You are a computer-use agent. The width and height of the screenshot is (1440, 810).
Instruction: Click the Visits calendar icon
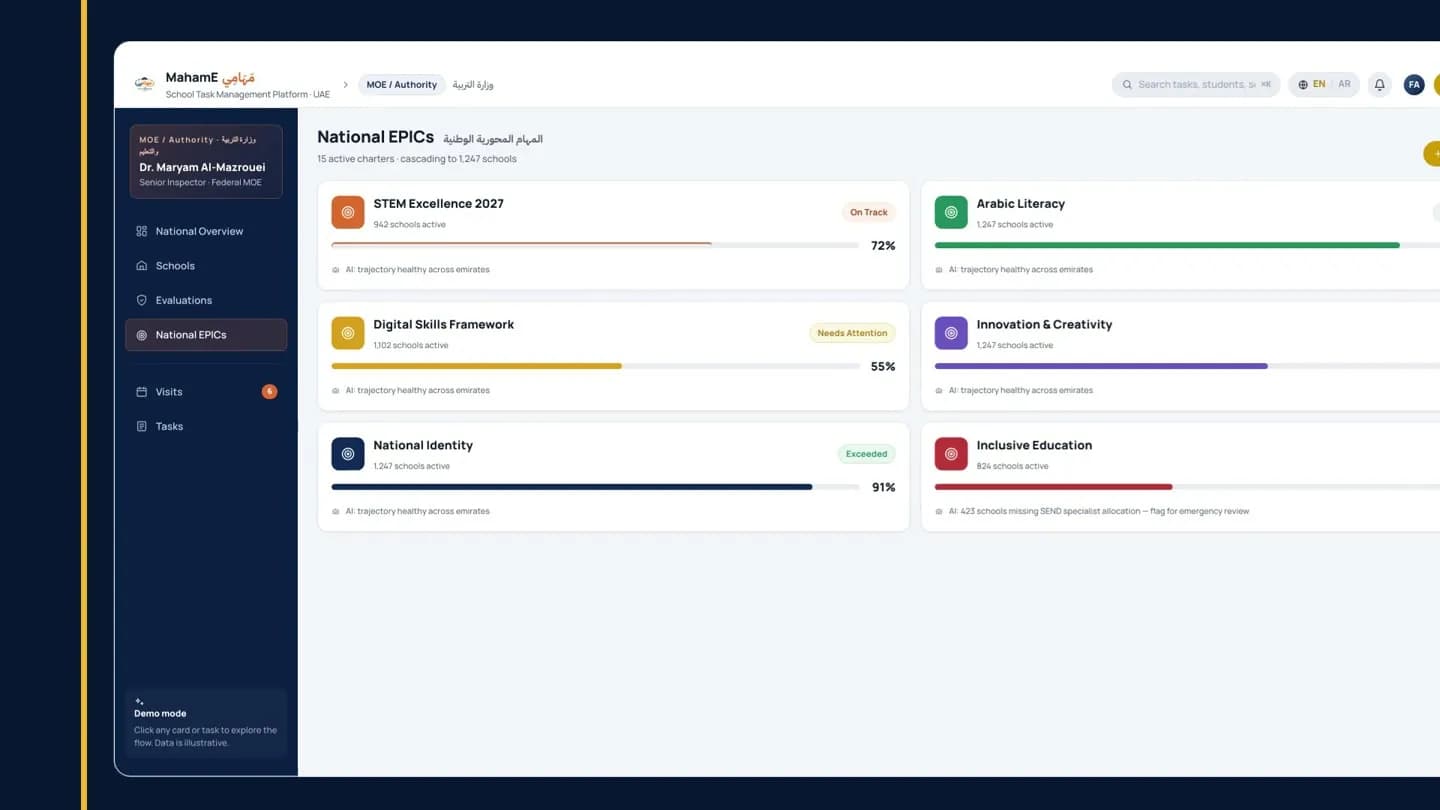pyautogui.click(x=141, y=392)
